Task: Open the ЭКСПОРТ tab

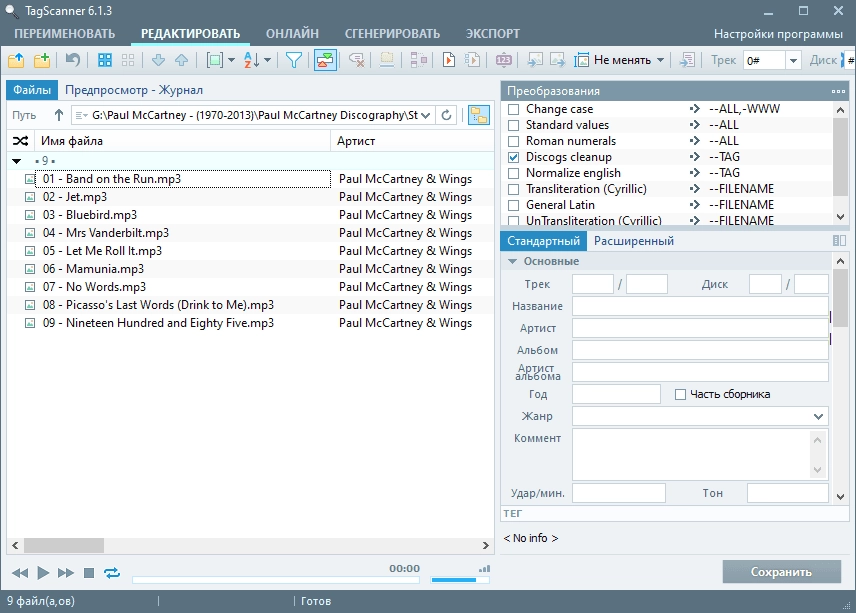Action: (492, 34)
